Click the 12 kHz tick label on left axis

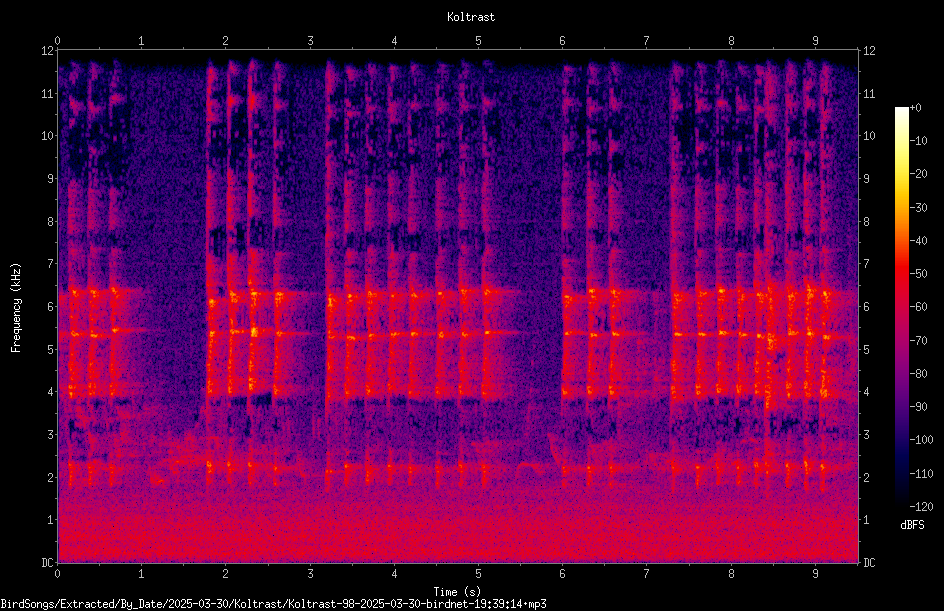coord(47,51)
